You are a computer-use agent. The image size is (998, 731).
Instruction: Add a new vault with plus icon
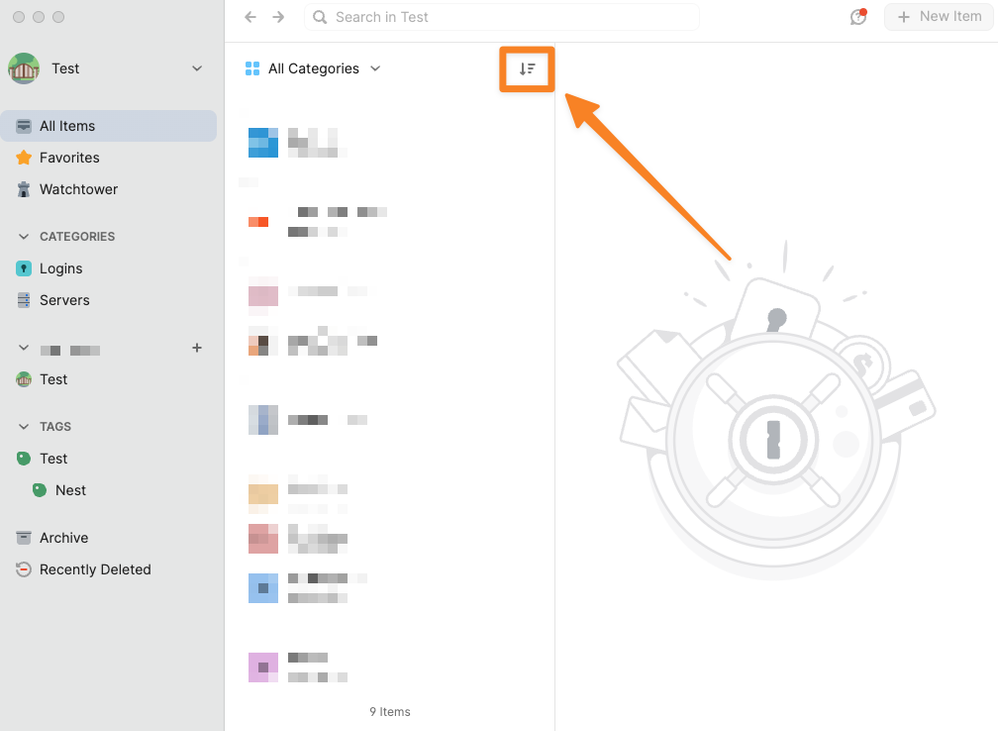pos(197,348)
